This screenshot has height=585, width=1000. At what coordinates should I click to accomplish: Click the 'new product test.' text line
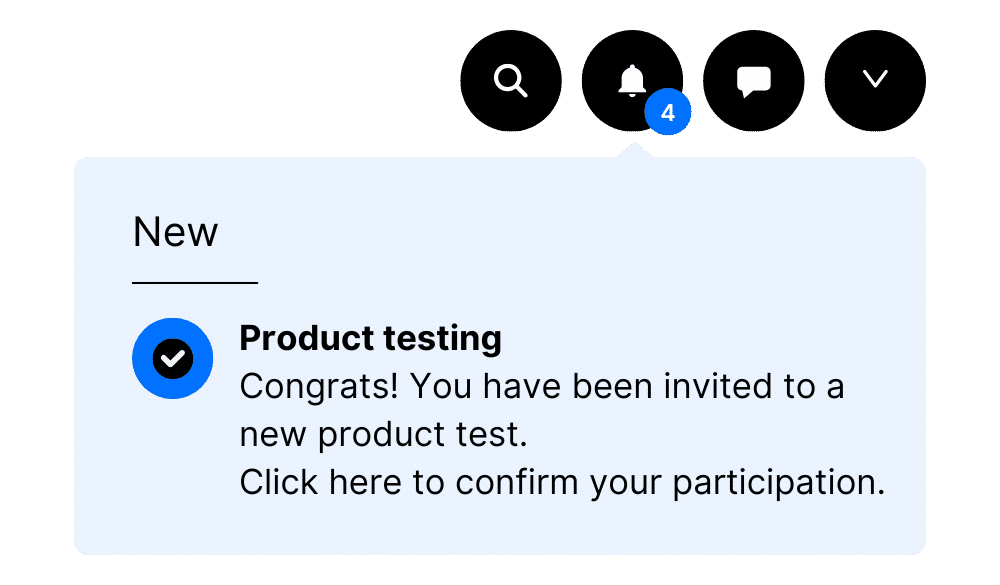point(383,435)
